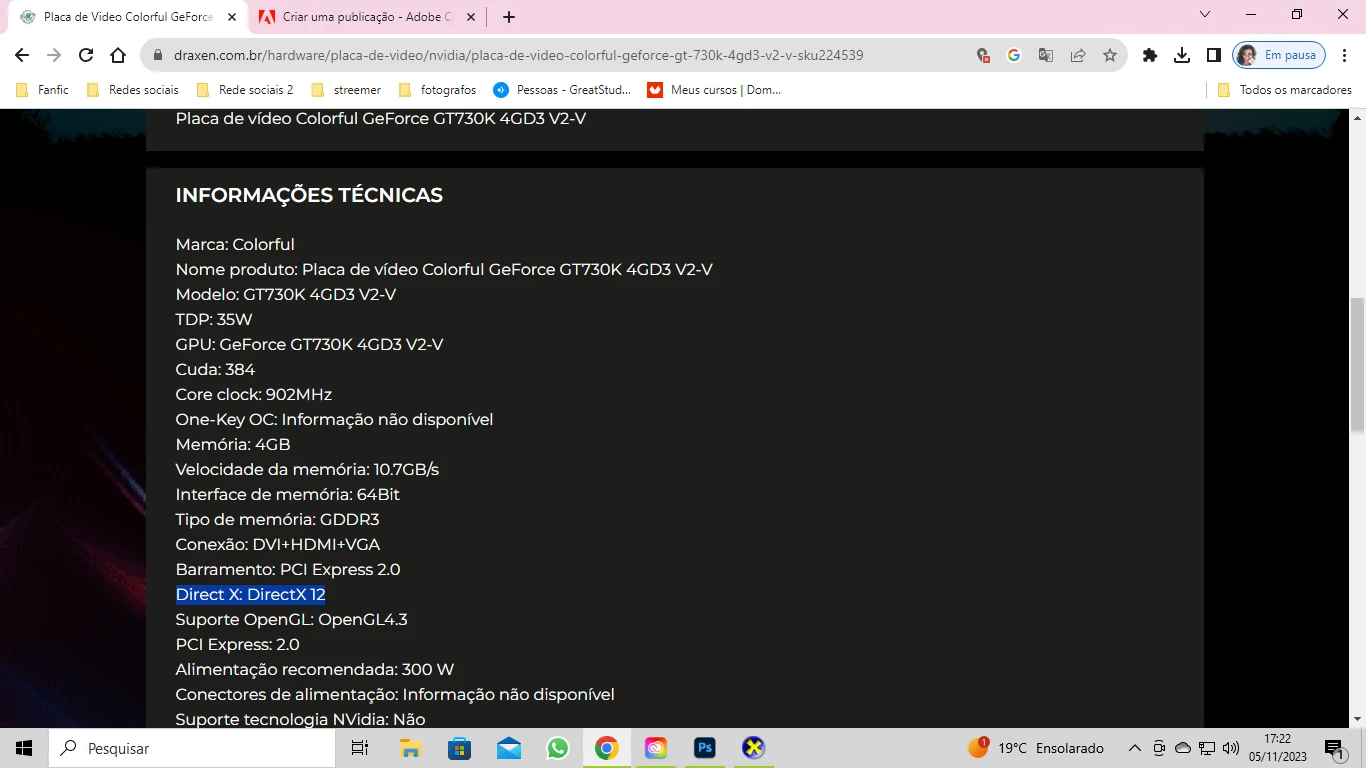This screenshot has width=1366, height=768.
Task: Open the Chrome home page
Action: click(118, 56)
